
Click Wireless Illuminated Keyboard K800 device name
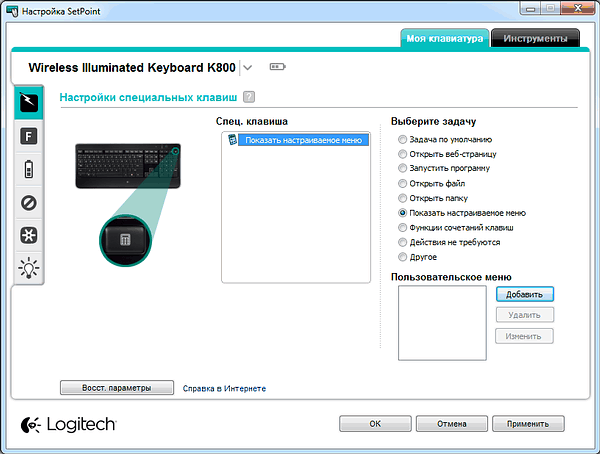(132, 68)
